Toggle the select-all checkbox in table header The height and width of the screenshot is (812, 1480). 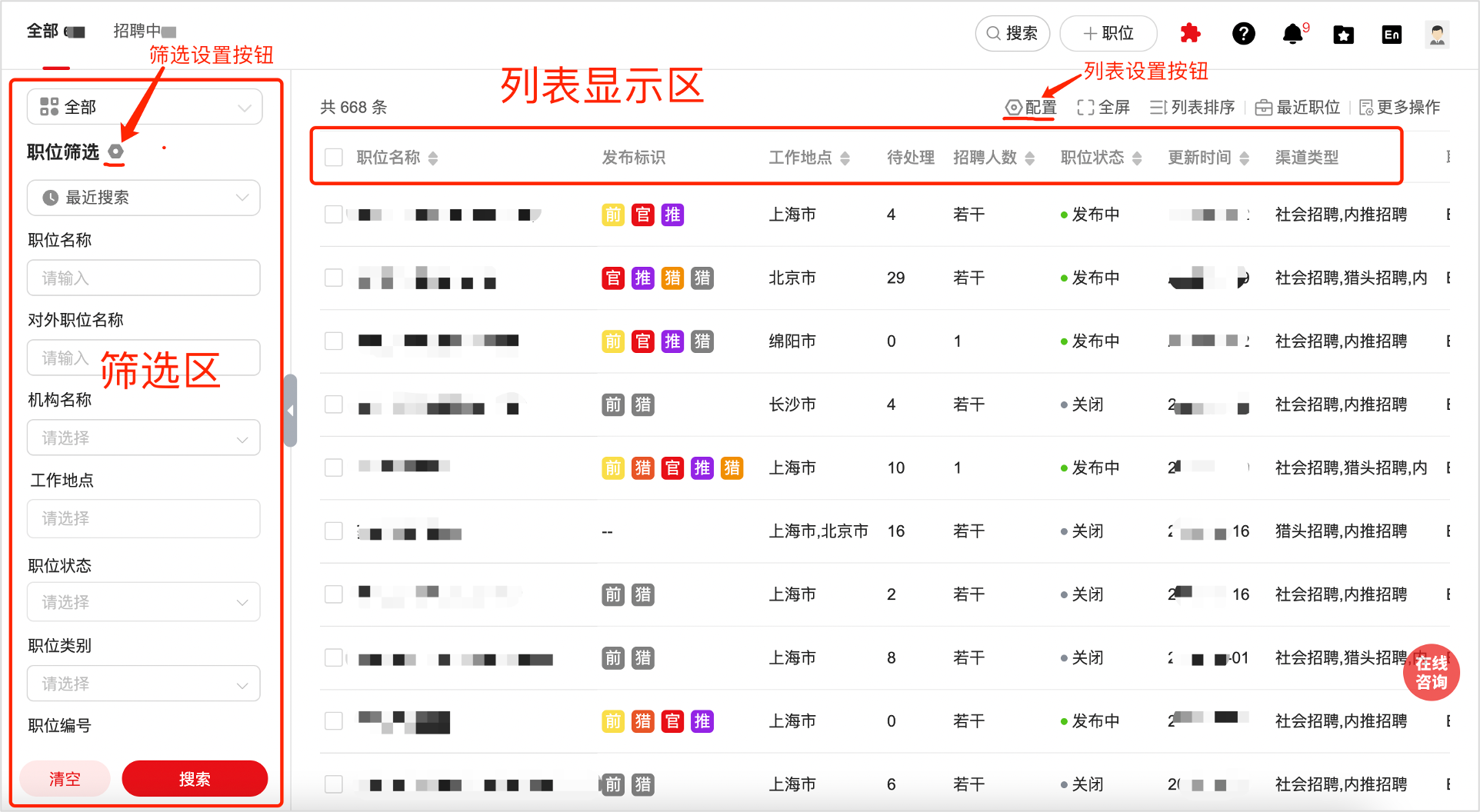point(334,158)
